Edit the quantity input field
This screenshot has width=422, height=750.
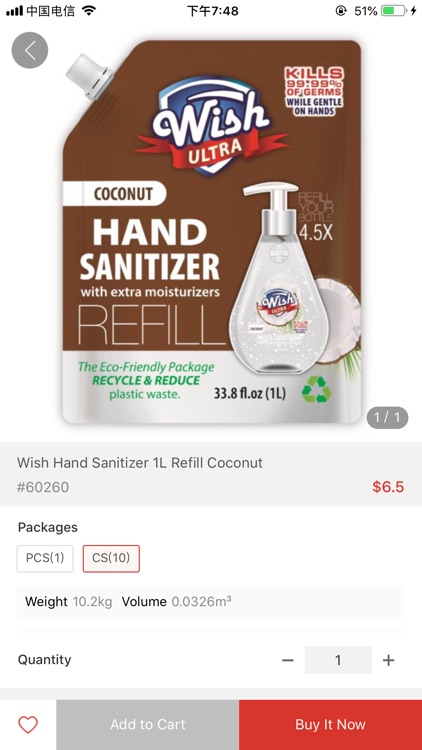coord(338,661)
